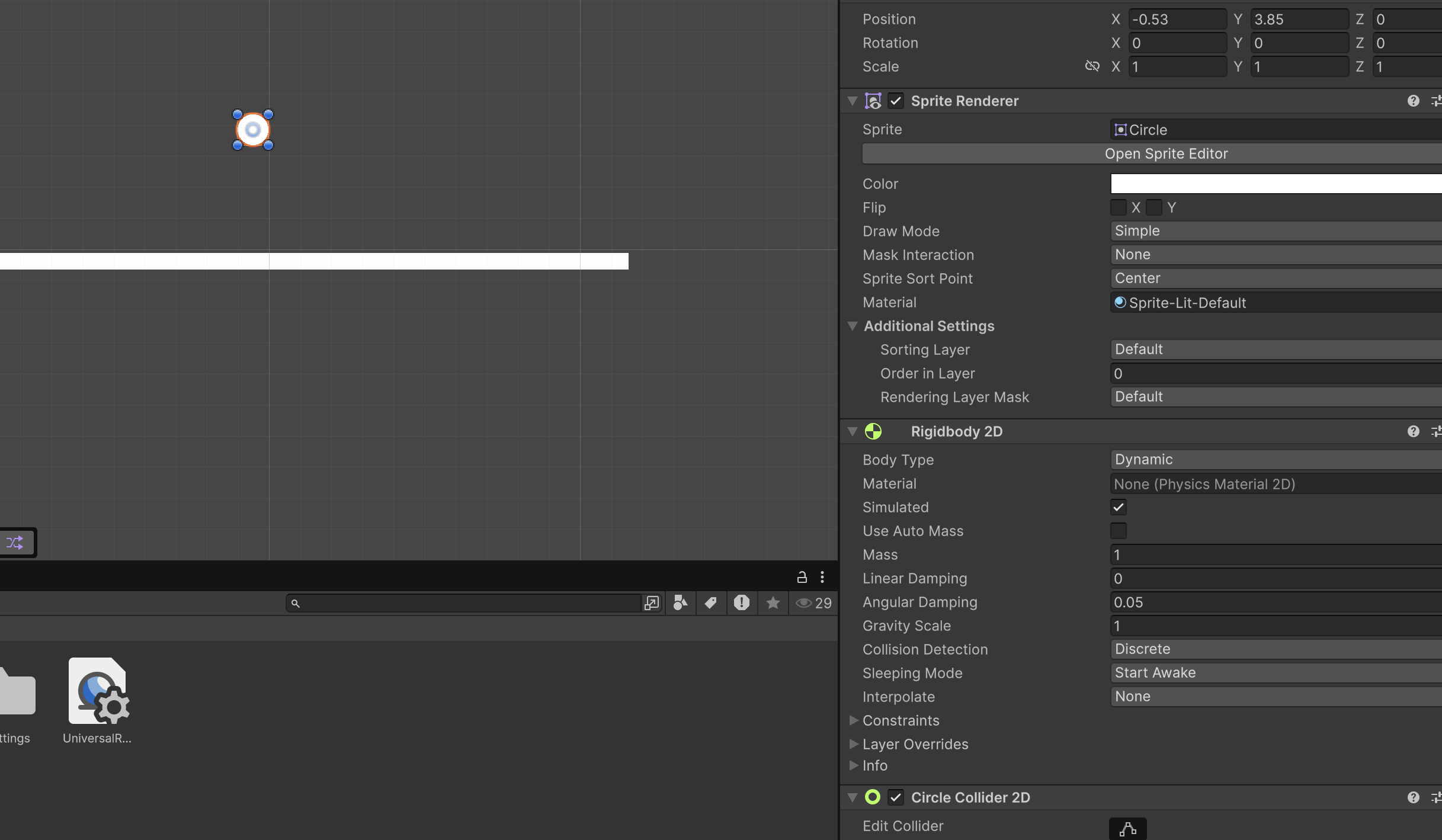Disable the Sprite Renderer component checkbox
The image size is (1442, 840).
pos(895,101)
